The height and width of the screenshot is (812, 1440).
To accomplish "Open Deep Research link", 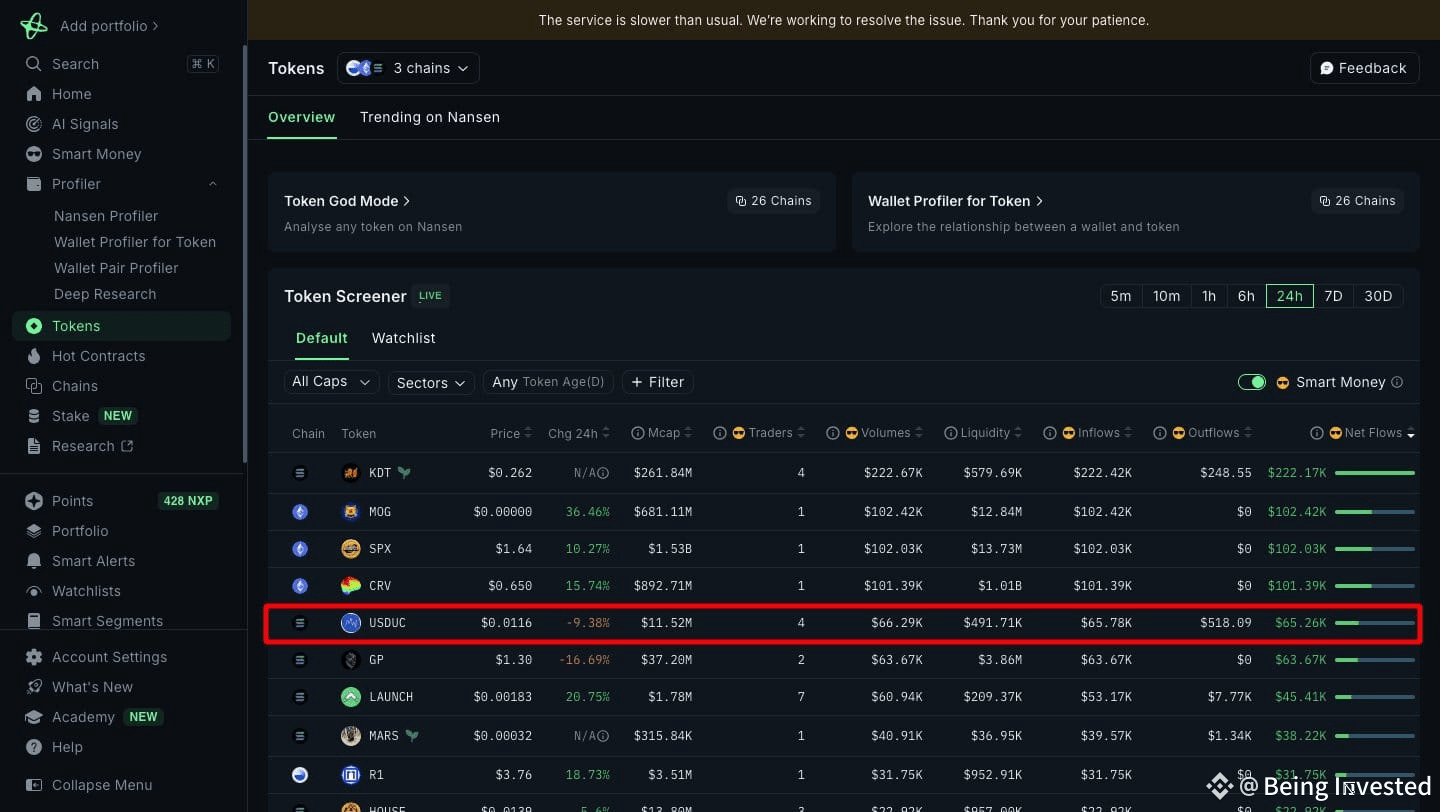I will pos(105,294).
